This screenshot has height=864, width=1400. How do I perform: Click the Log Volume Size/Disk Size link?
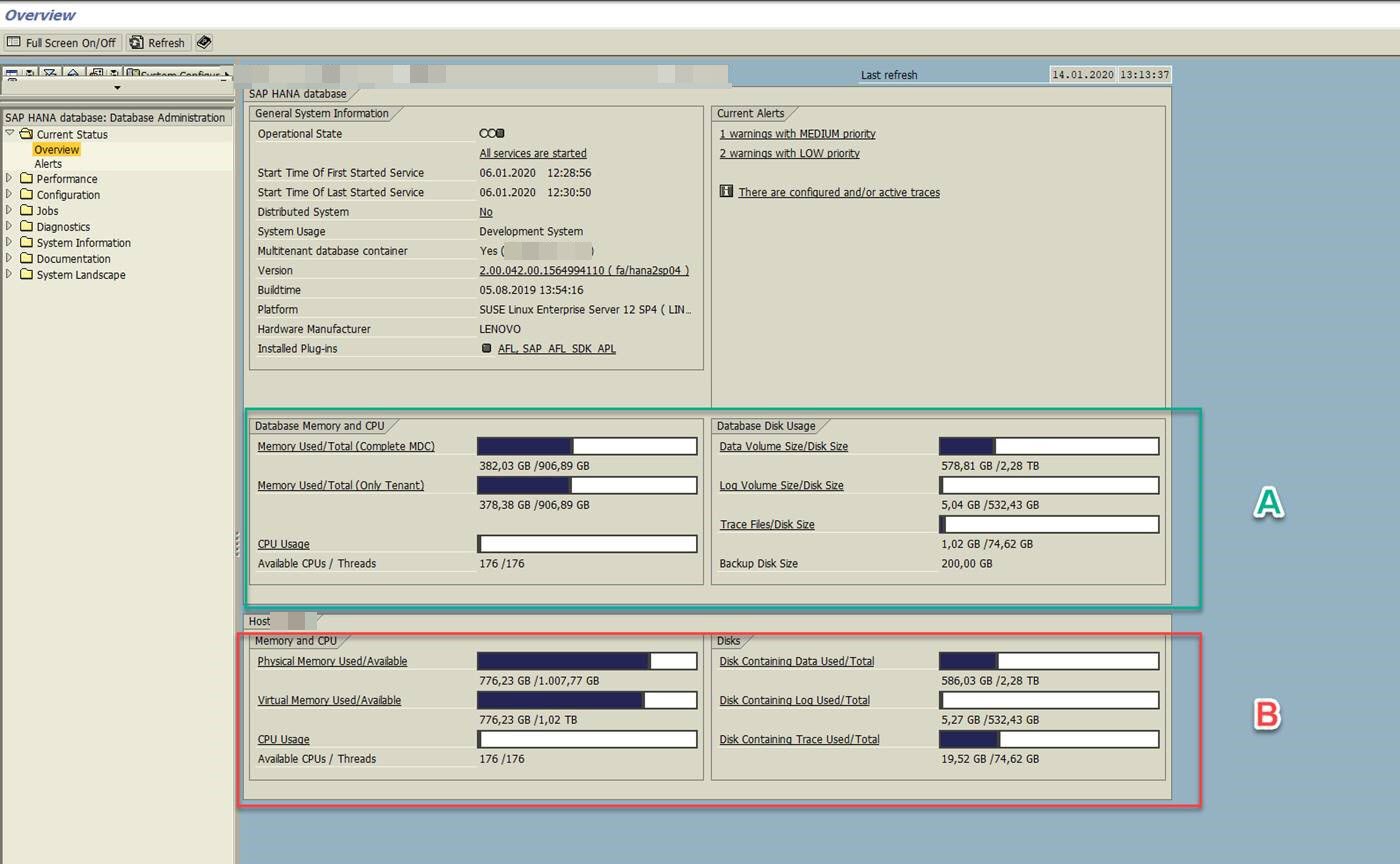pos(782,485)
